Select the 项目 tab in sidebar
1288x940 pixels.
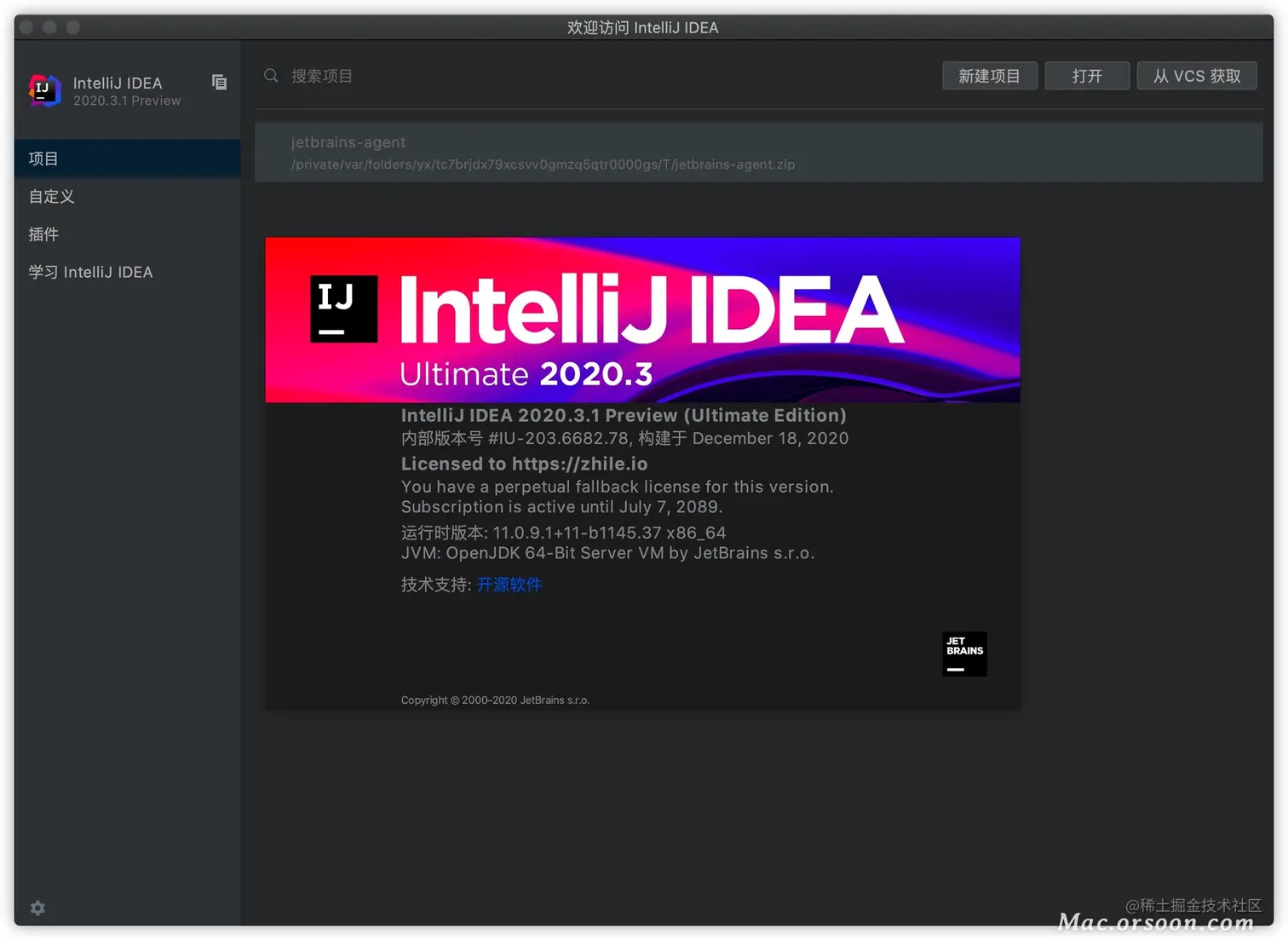click(128, 159)
